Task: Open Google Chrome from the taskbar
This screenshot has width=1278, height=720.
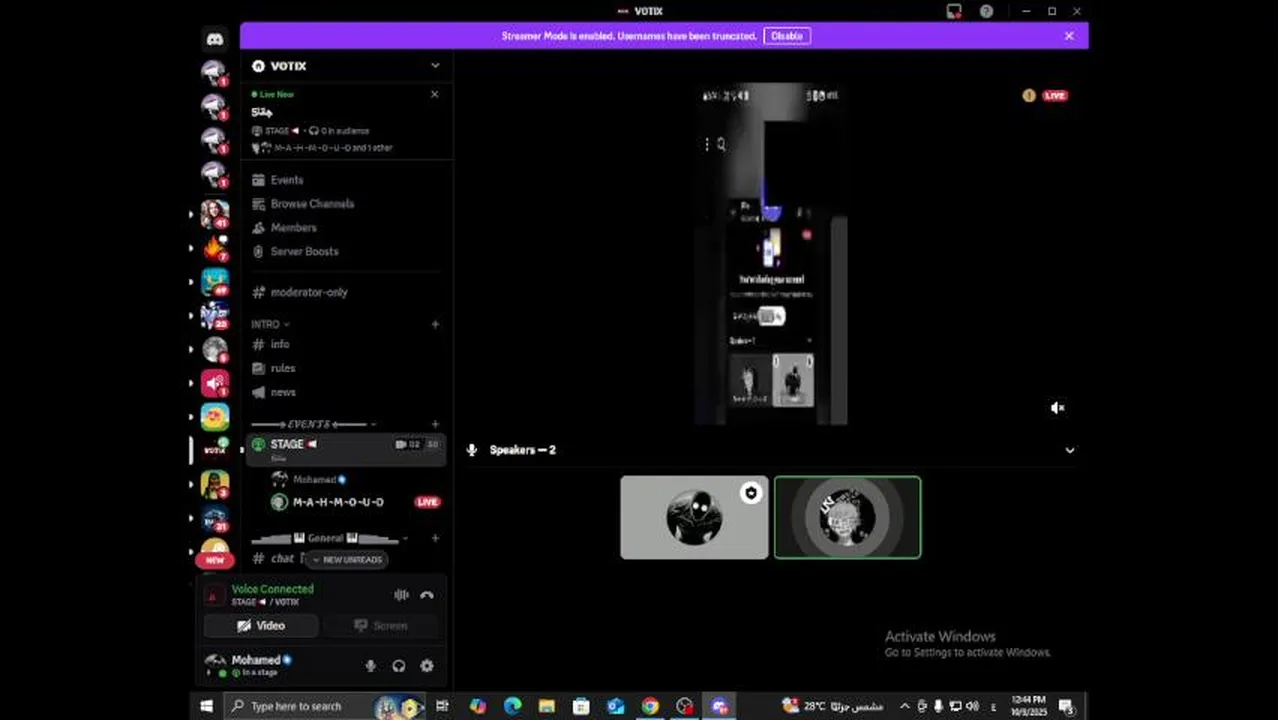Action: pos(650,706)
